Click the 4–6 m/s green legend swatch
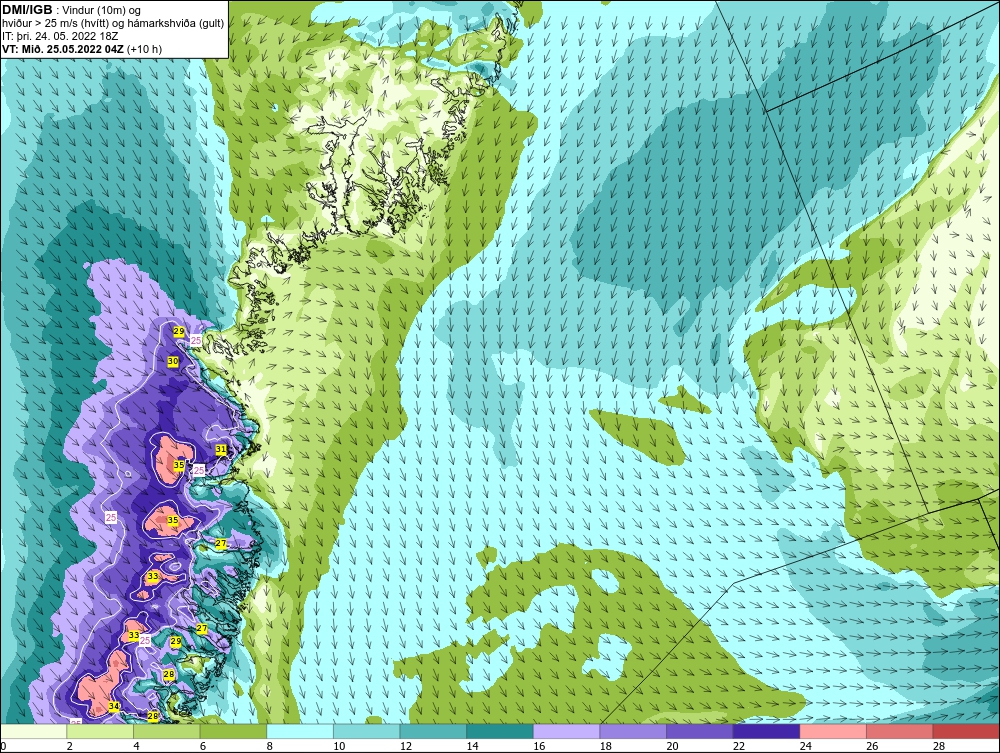Image resolution: width=1000 pixels, height=753 pixels. tap(166, 731)
